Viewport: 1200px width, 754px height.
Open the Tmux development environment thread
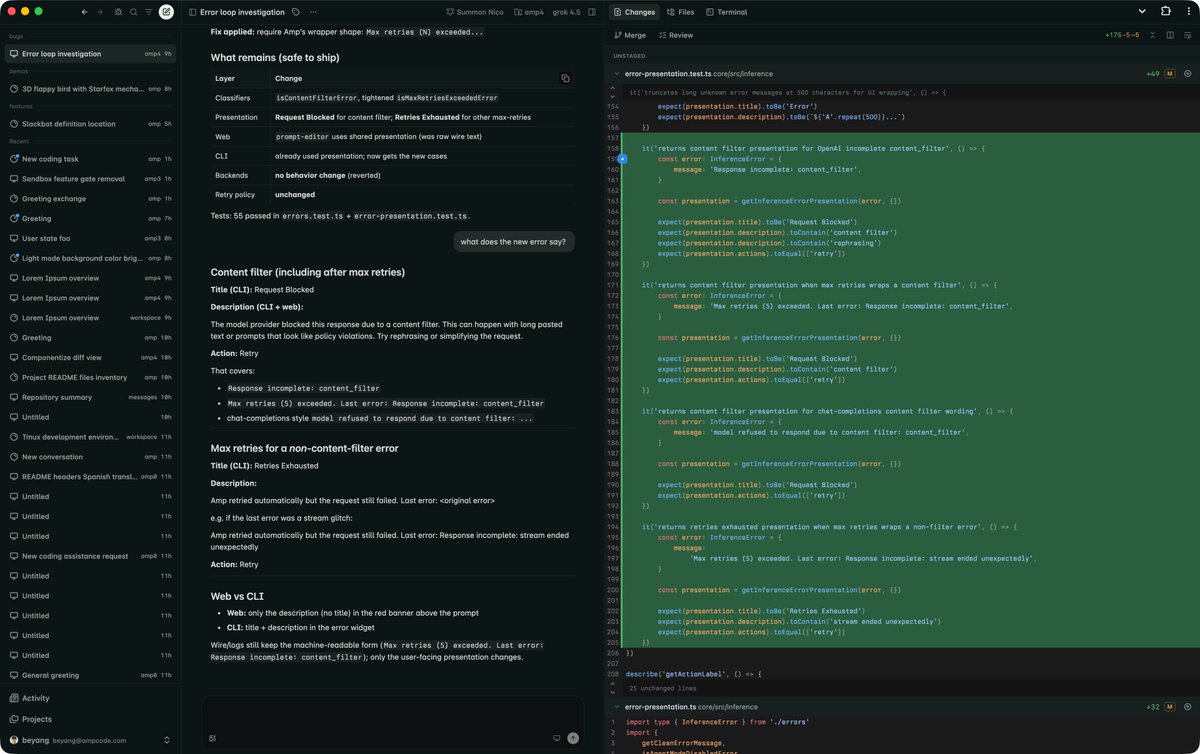click(x=90, y=437)
